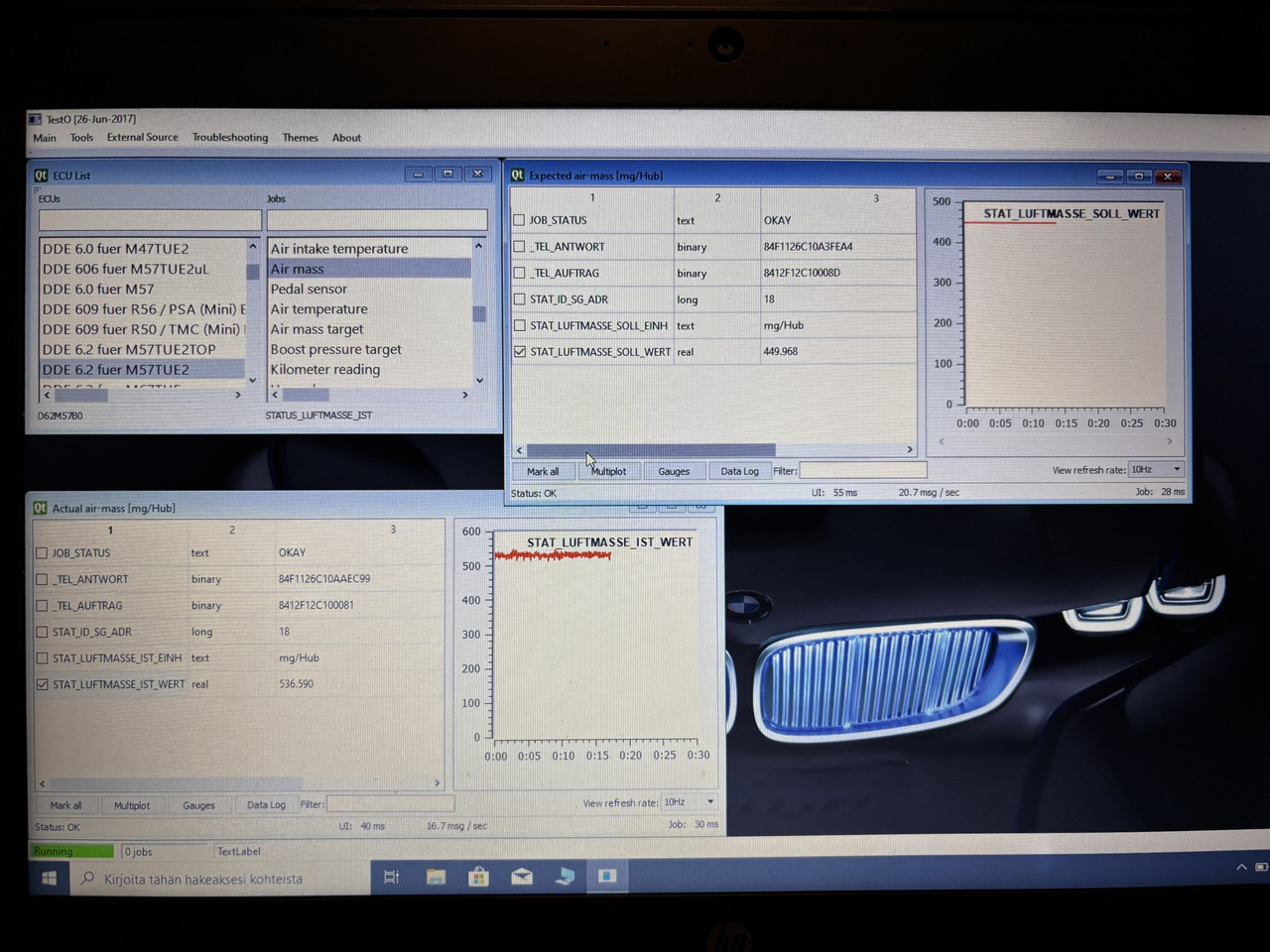Click Jobs list scroll down arrow
1270x952 pixels.
click(x=479, y=380)
